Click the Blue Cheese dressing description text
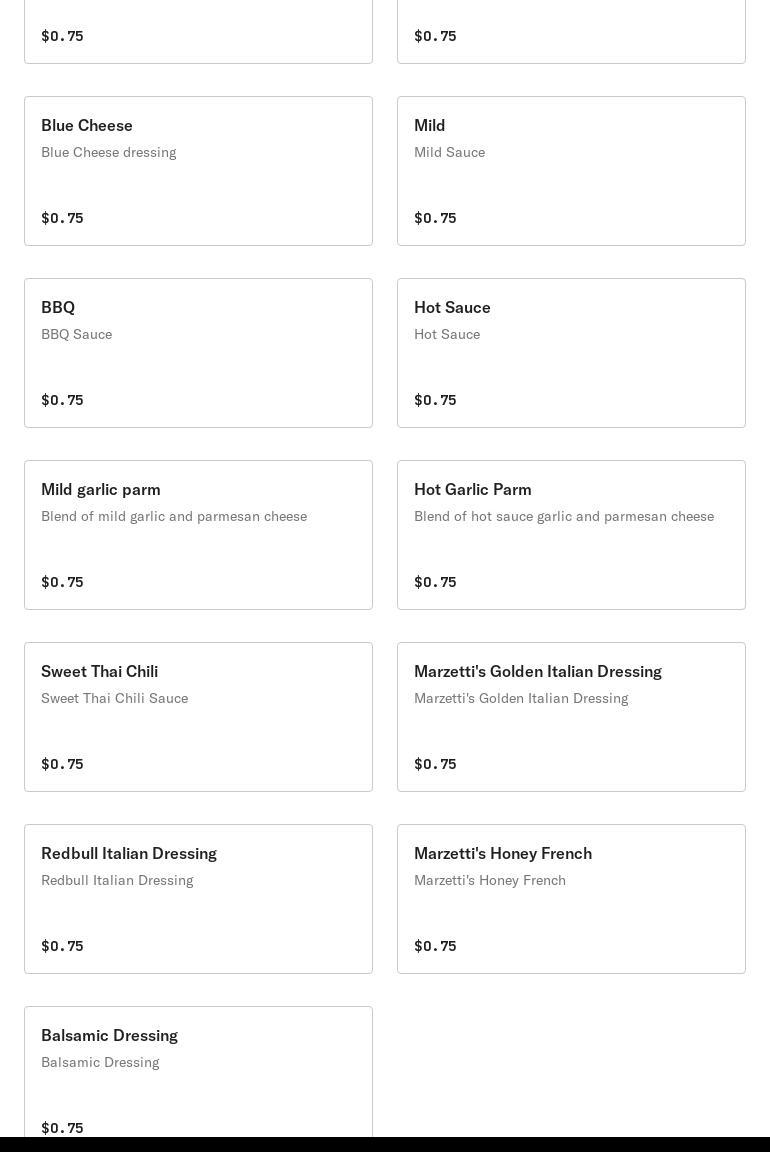 pos(108,152)
